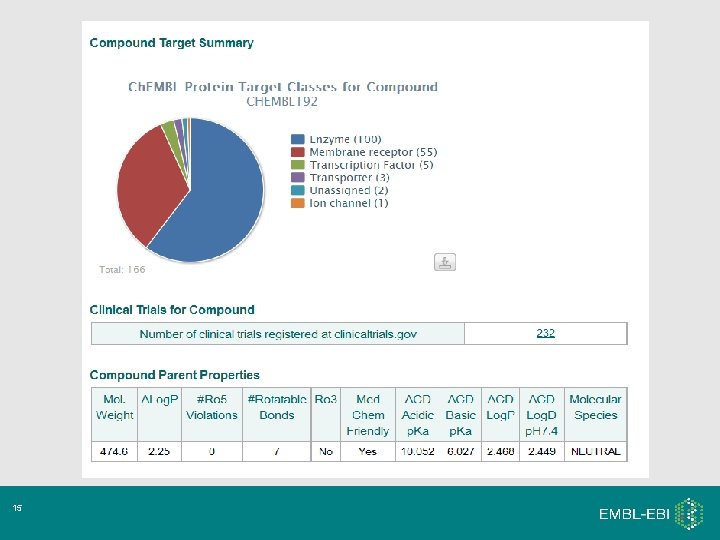
Task: Click the No value under Ro3
Action: click(x=326, y=451)
